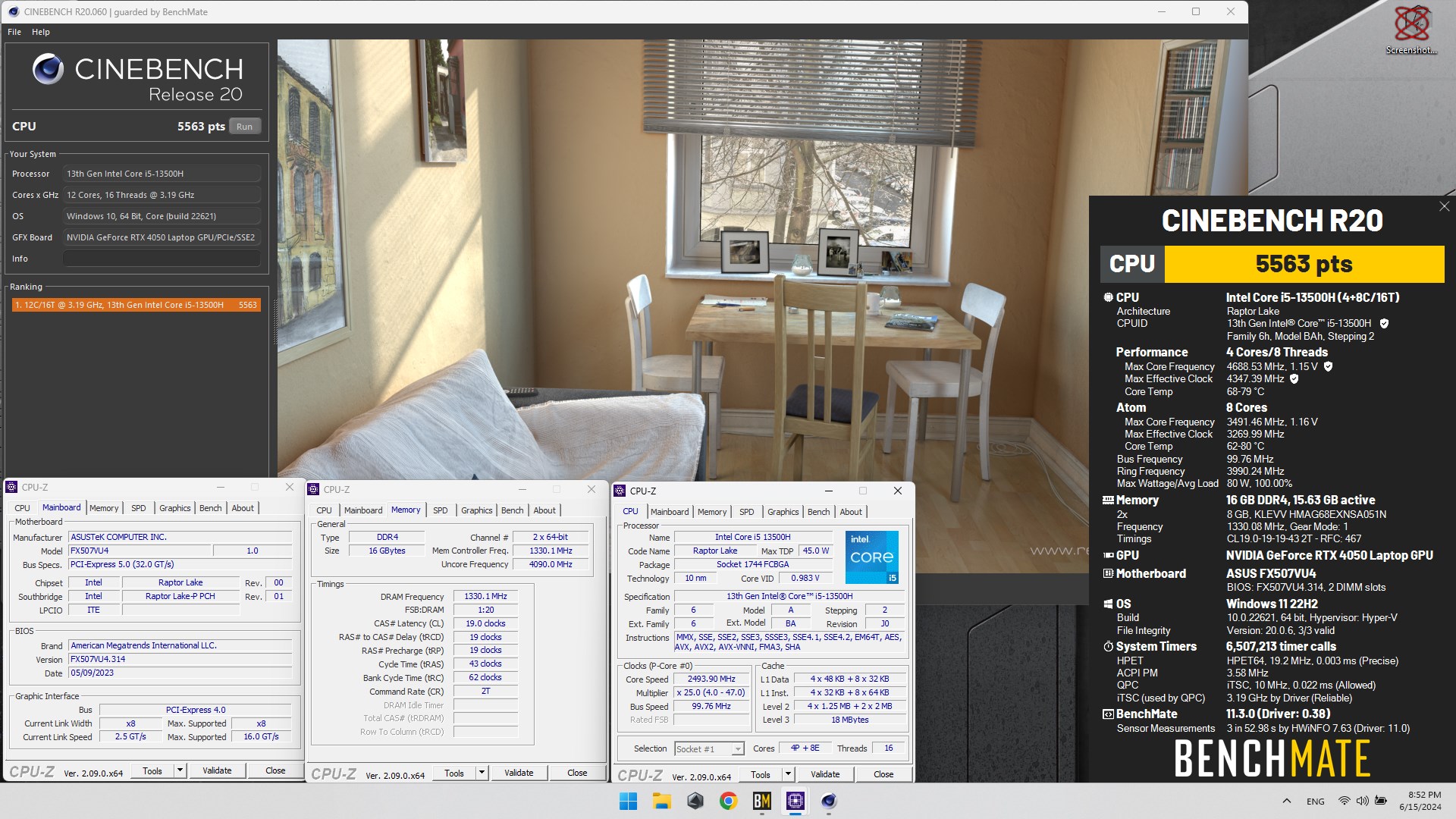Open the volume speaker tray icon
This screenshot has width=1456, height=819.
[x=1363, y=801]
